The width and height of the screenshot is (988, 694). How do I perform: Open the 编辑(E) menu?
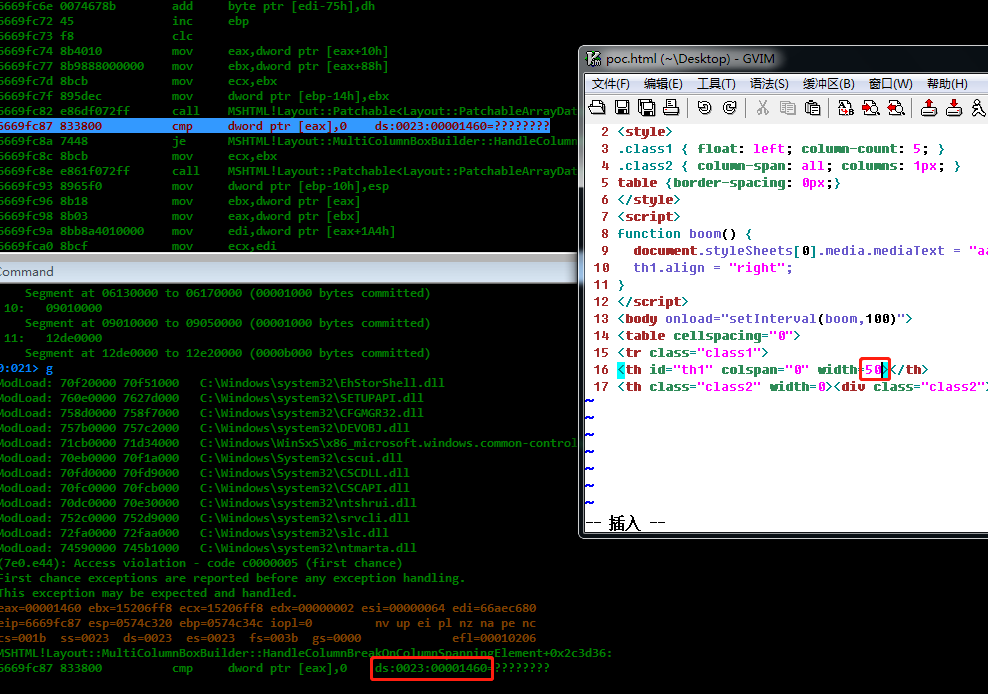663,84
